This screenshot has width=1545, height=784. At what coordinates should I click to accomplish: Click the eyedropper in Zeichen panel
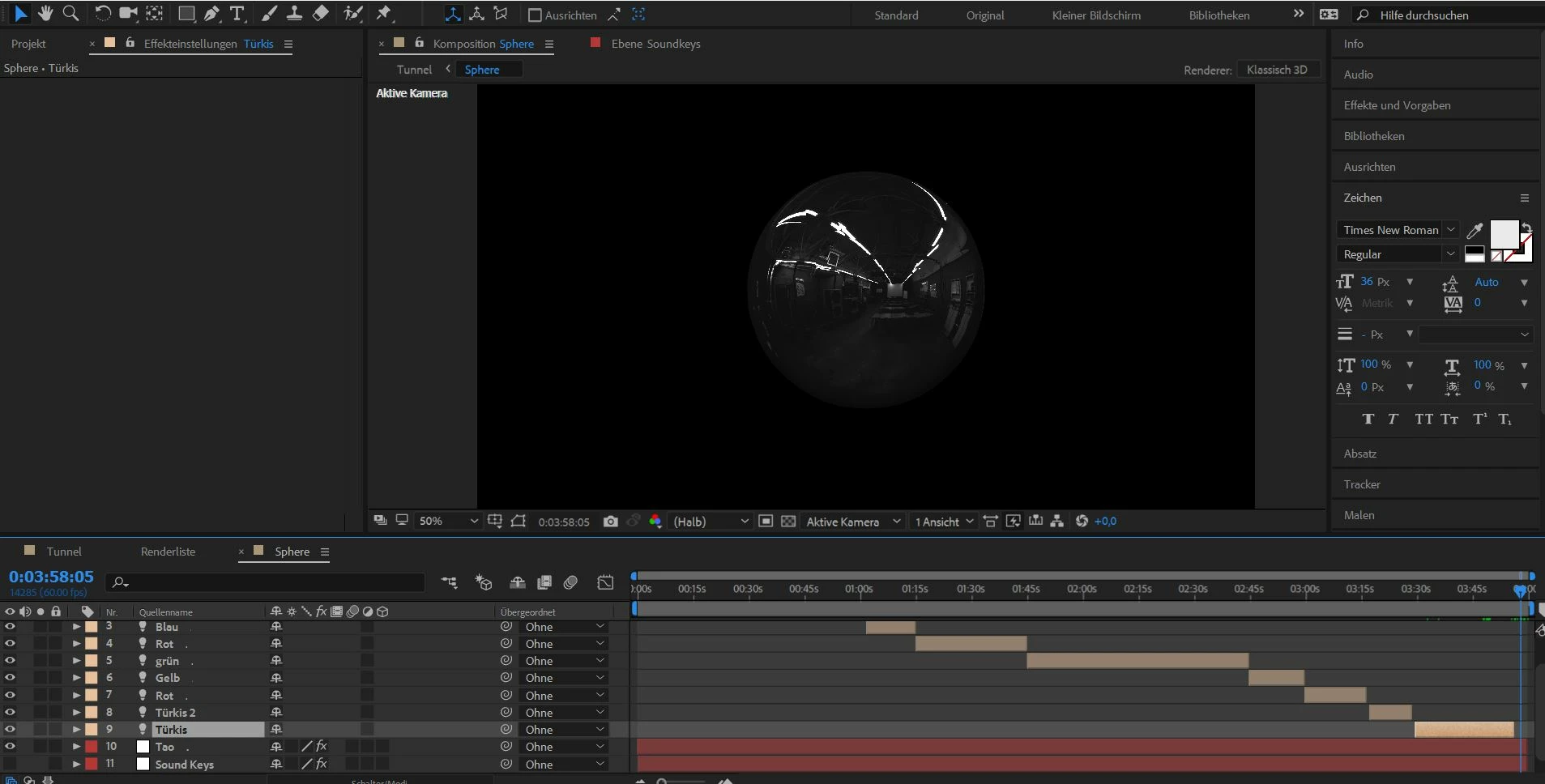(1475, 231)
